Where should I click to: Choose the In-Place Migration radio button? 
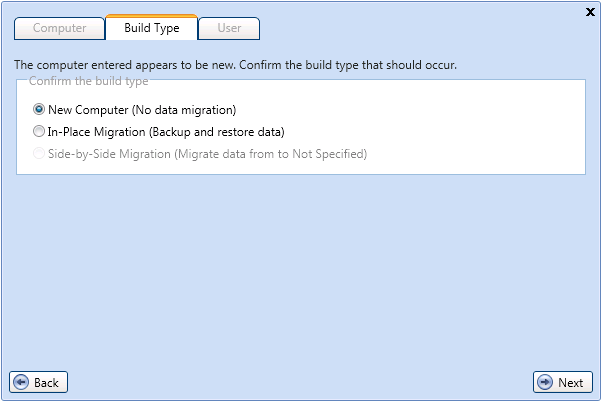[x=39, y=131]
